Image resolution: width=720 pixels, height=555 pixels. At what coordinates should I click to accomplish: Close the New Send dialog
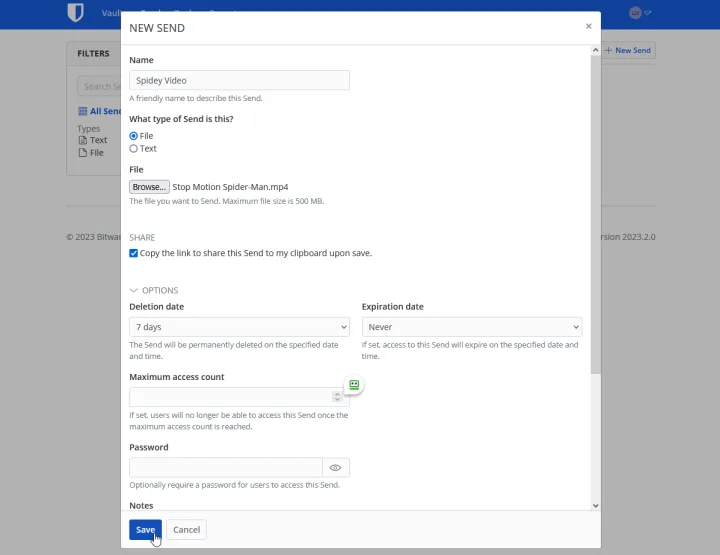point(588,26)
